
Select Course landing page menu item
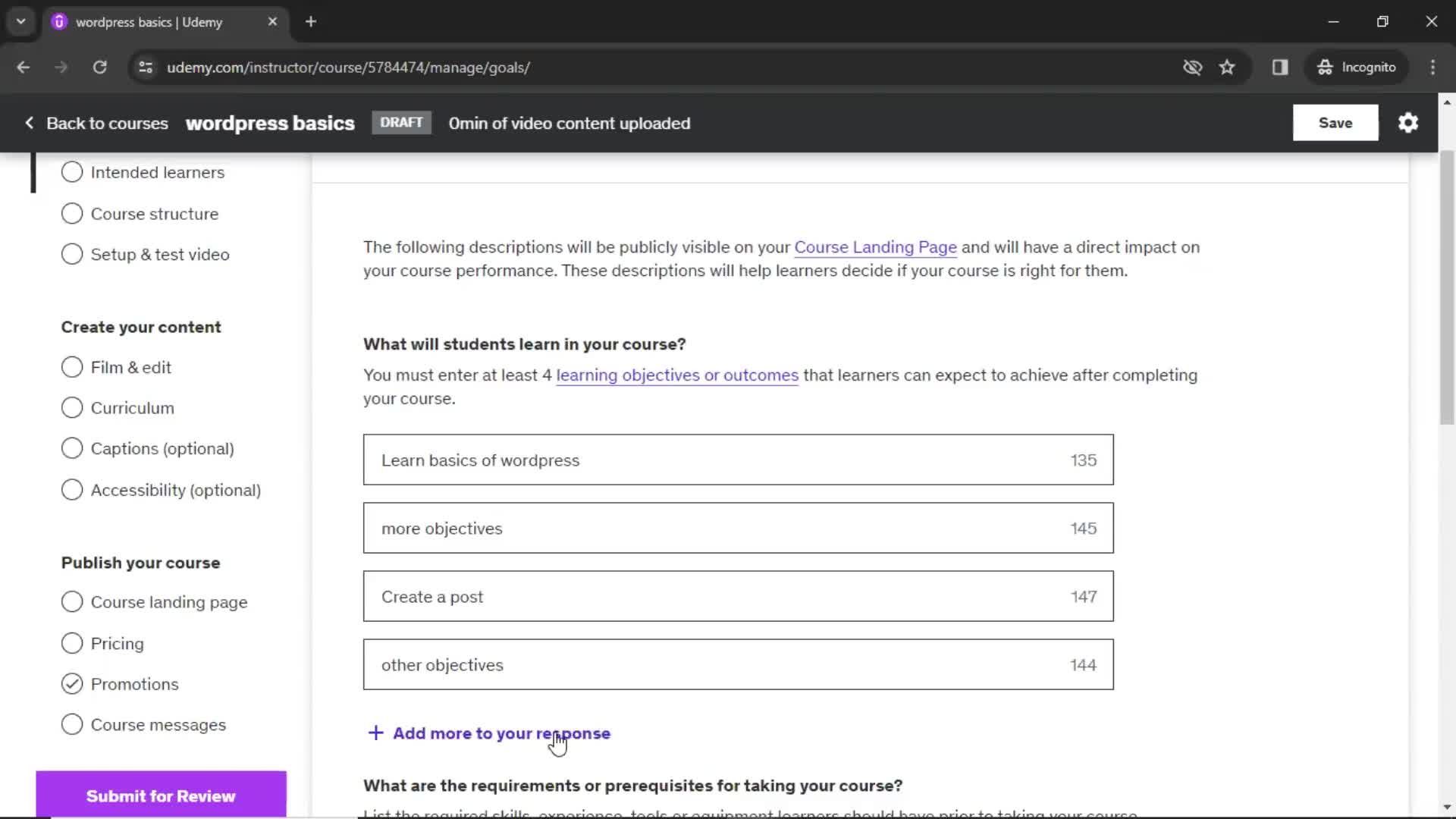169,602
